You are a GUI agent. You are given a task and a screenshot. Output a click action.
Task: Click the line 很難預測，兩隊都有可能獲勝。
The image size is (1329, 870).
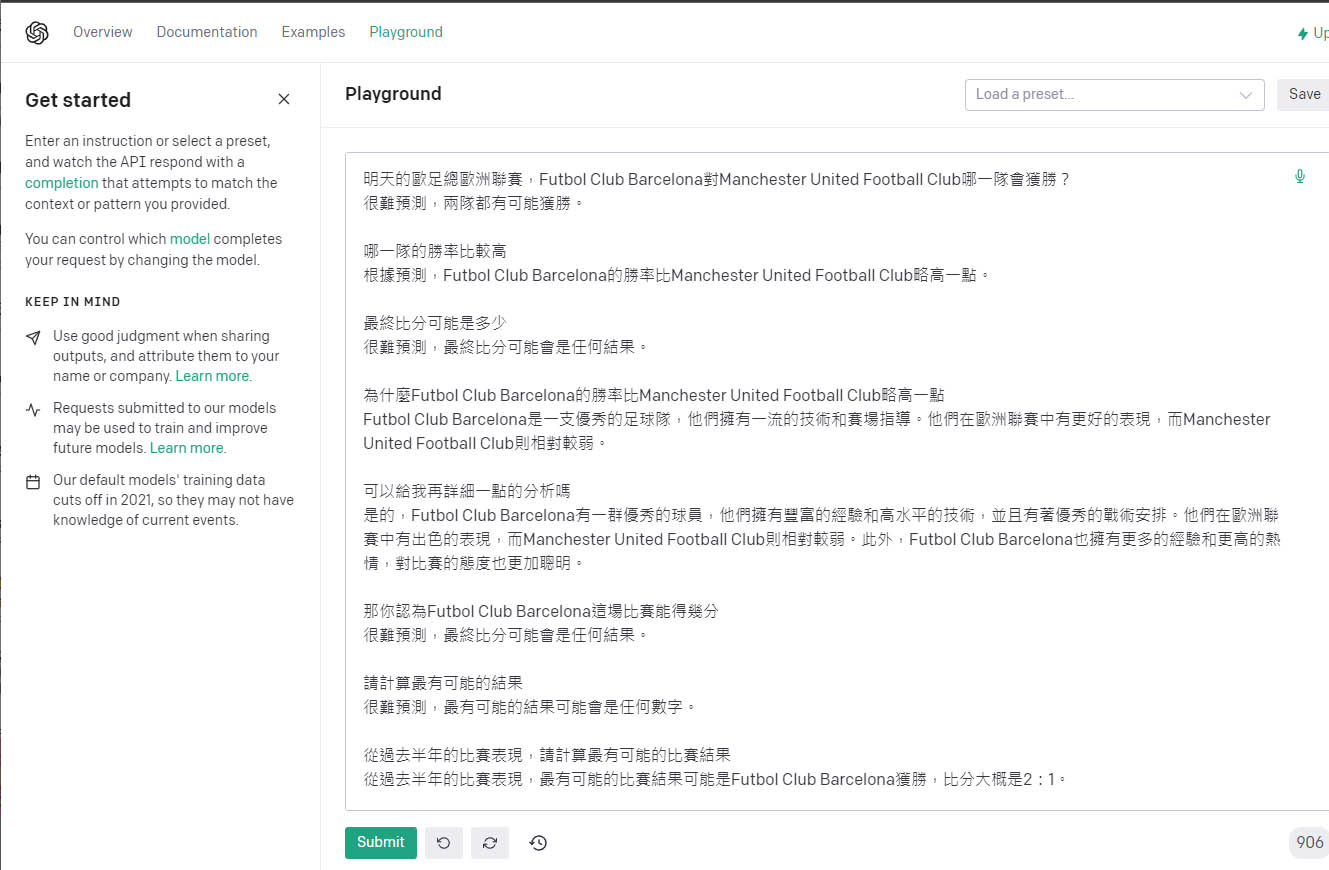click(x=473, y=203)
